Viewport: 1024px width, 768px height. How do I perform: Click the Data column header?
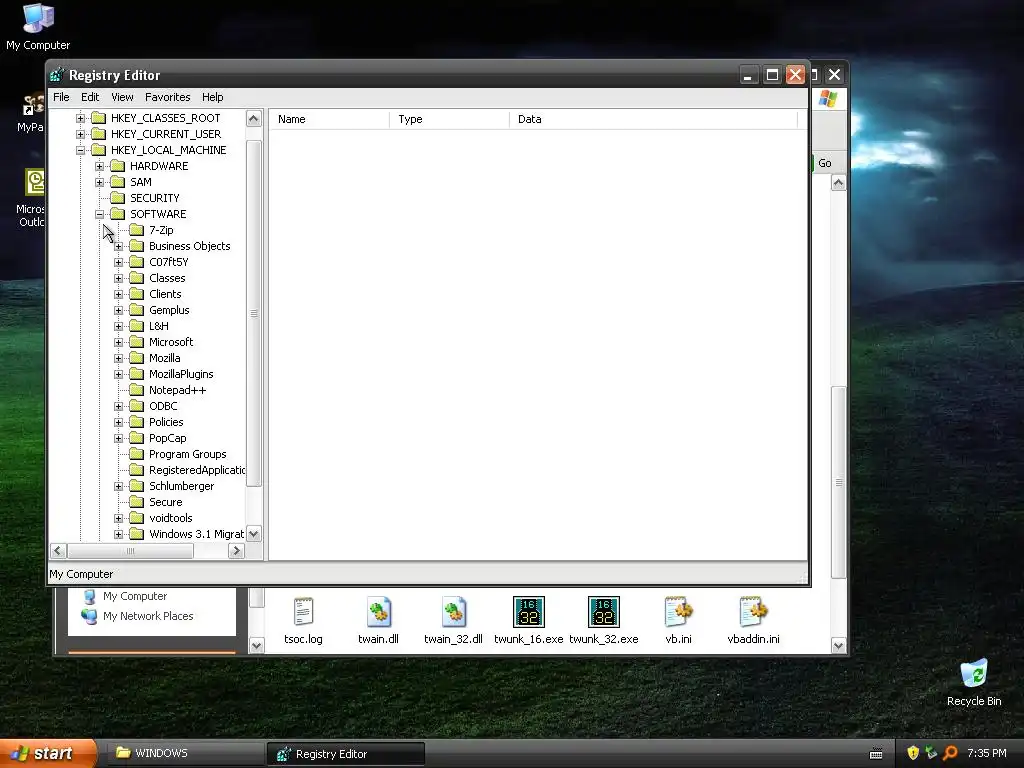[x=653, y=119]
